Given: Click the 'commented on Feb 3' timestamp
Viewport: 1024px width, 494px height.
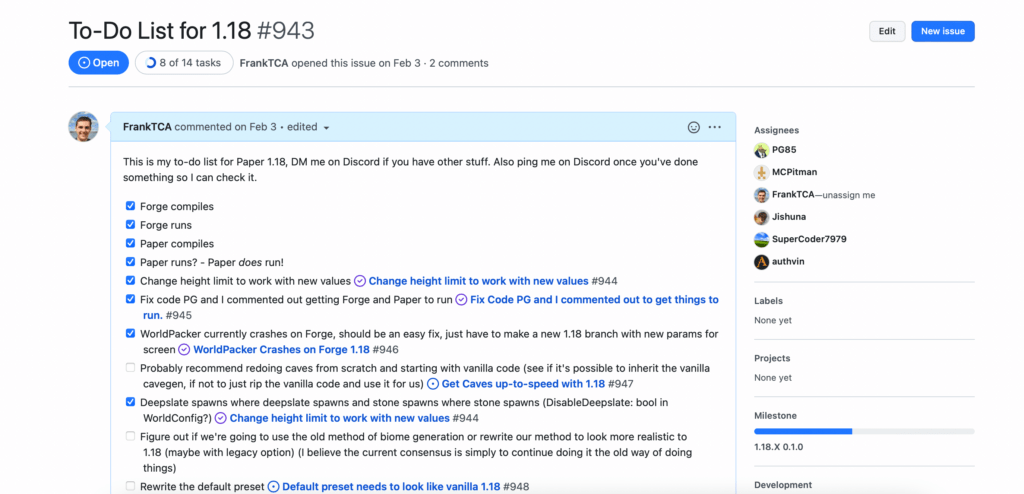Looking at the screenshot, I should pos(225,127).
